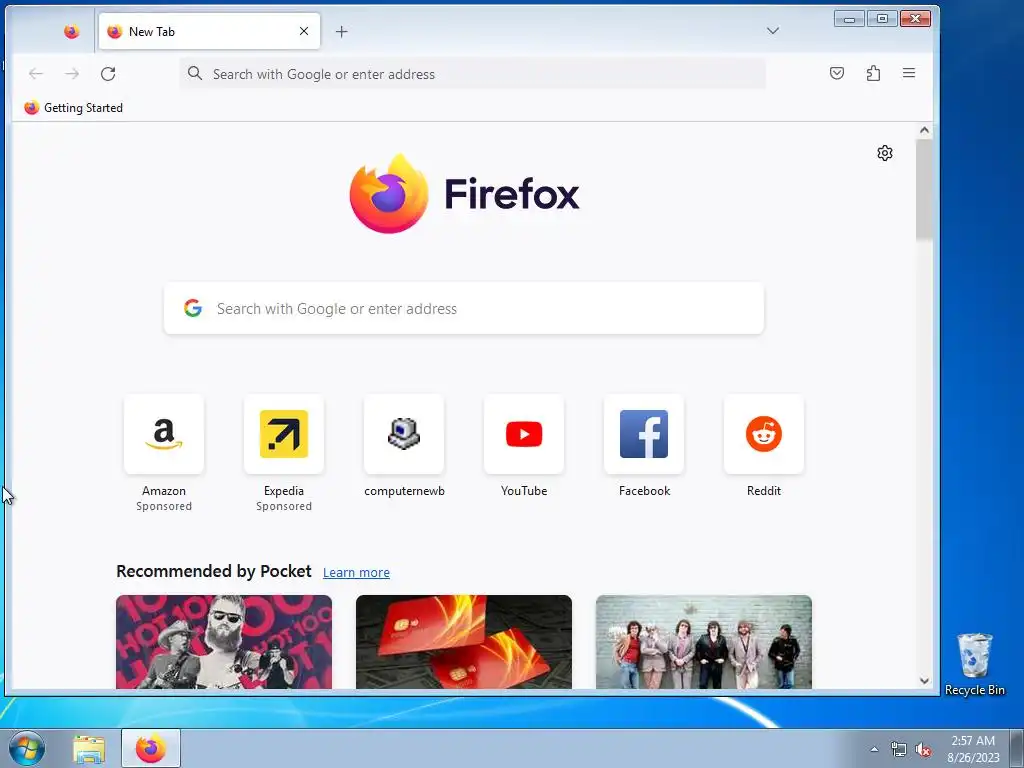This screenshot has height=768, width=1024.
Task: Close the New Tab tab
Action: tap(304, 31)
